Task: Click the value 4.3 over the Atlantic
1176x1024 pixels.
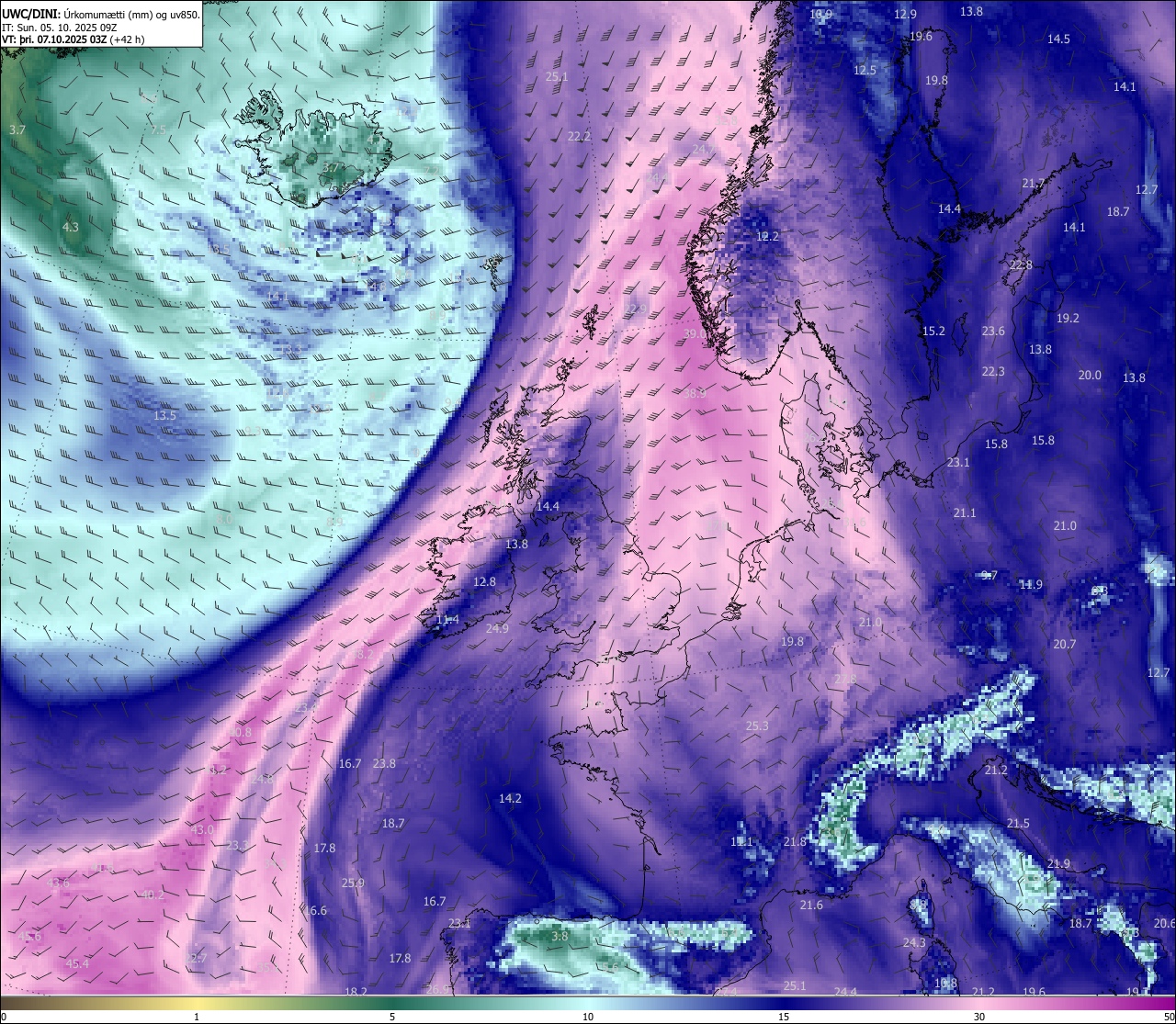Action: coord(71,227)
